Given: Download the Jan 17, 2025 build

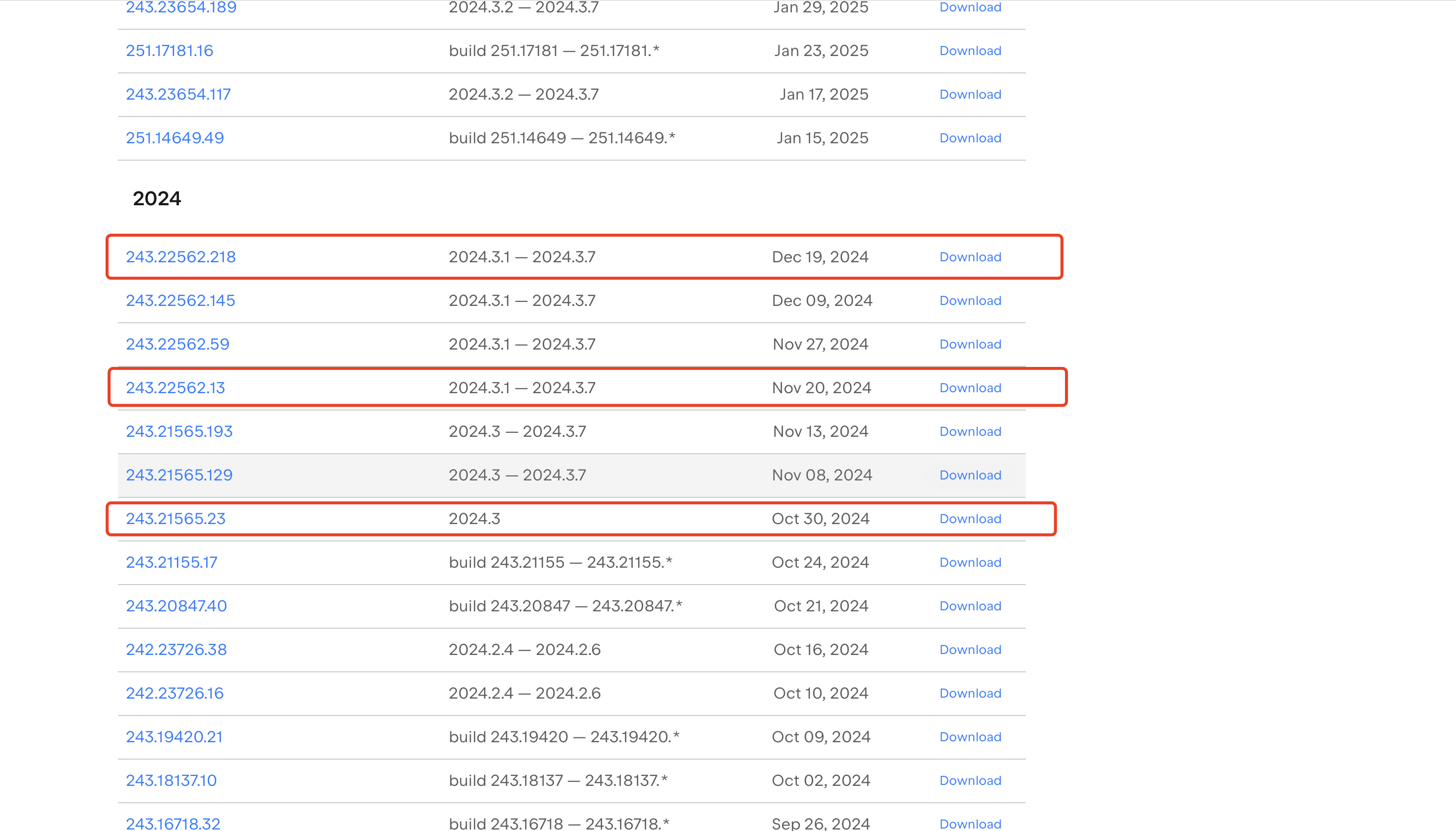Looking at the screenshot, I should point(969,95).
